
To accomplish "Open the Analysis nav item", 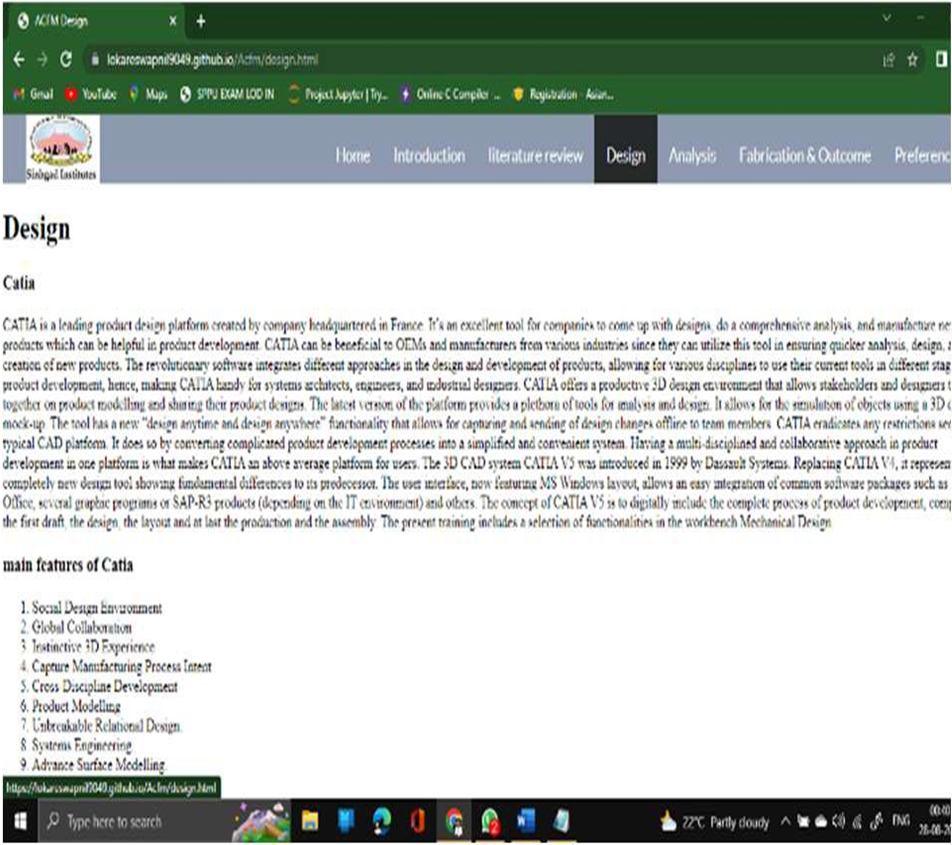I will 692,155.
